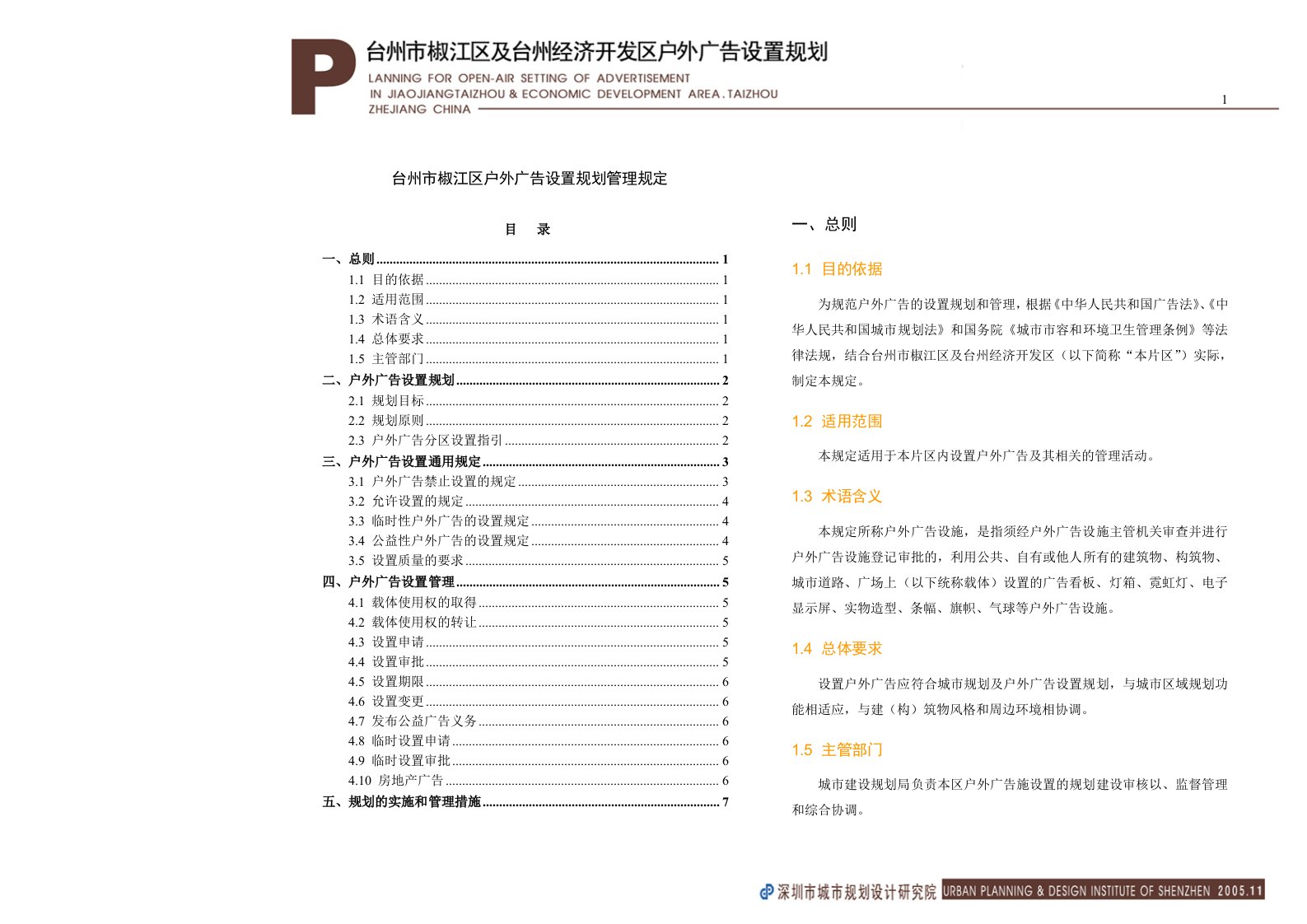
Task: Click the orange body heading 1.2 适用范围
Action: pos(837,422)
